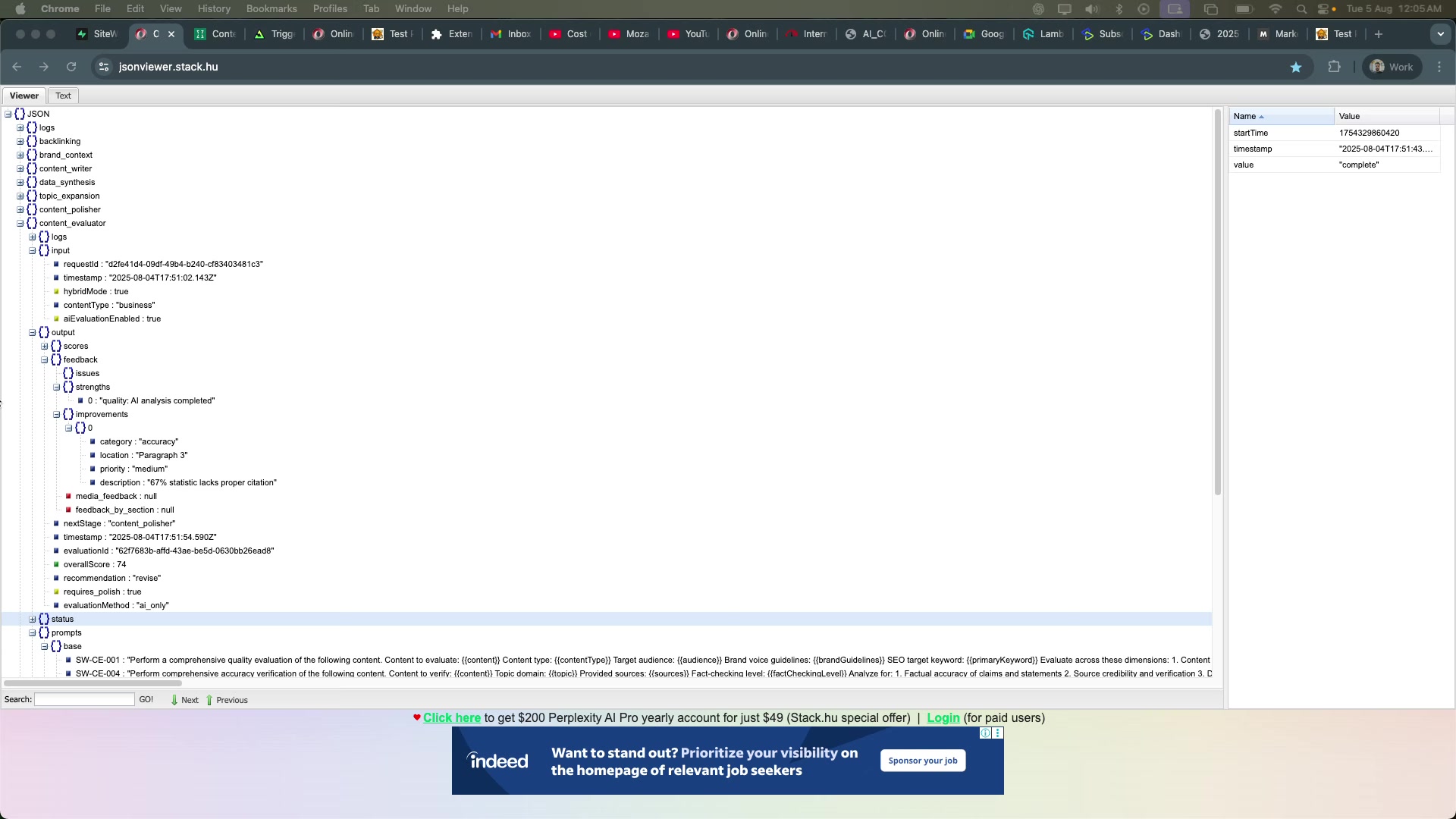This screenshot has height=819, width=1456.
Task: Click the Chrome three-dot menu icon
Action: pyautogui.click(x=1439, y=67)
